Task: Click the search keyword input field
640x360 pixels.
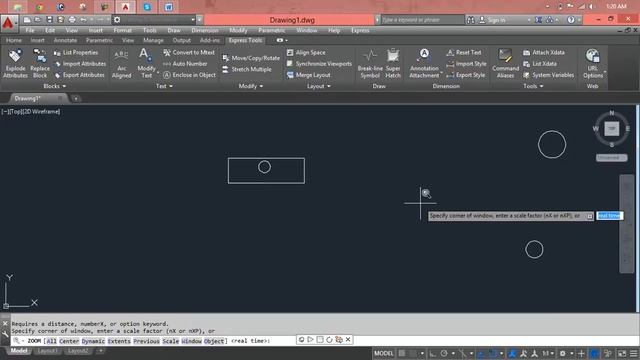Action: click(x=422, y=20)
